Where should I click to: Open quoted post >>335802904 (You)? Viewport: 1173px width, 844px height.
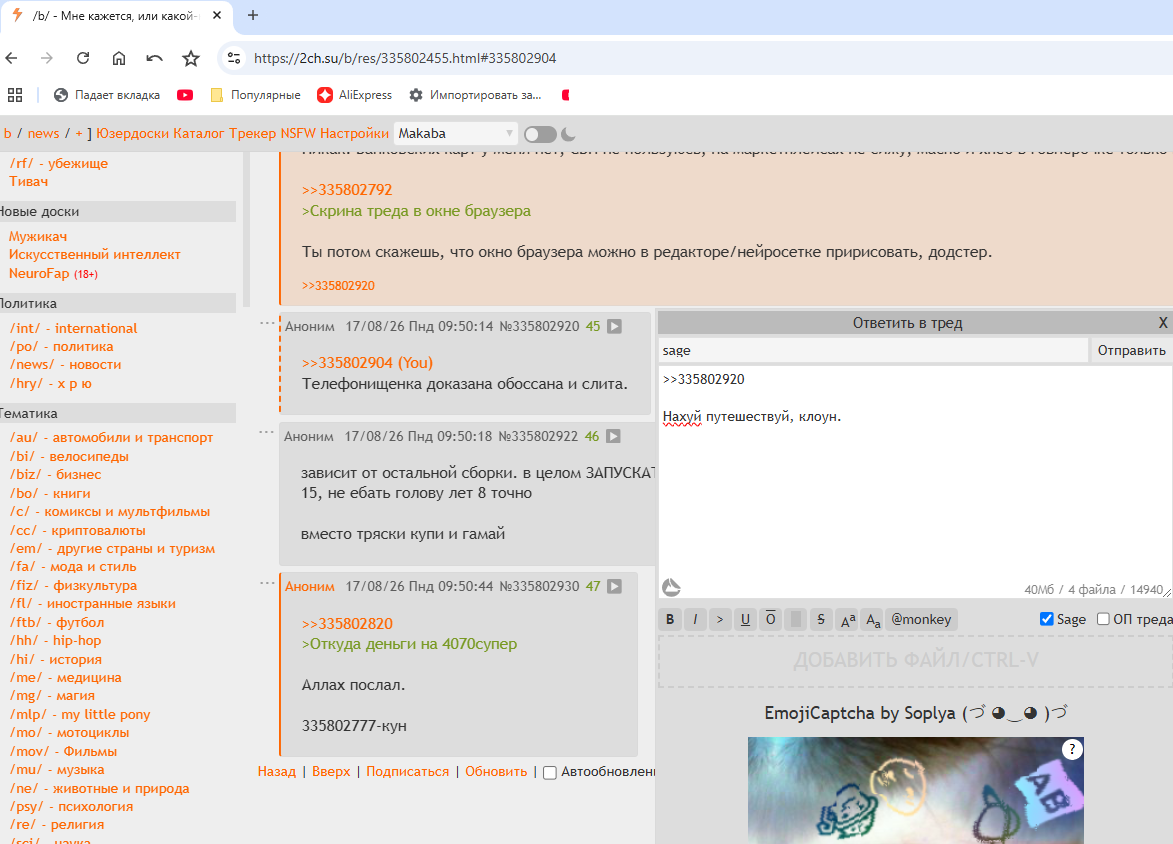coord(367,363)
